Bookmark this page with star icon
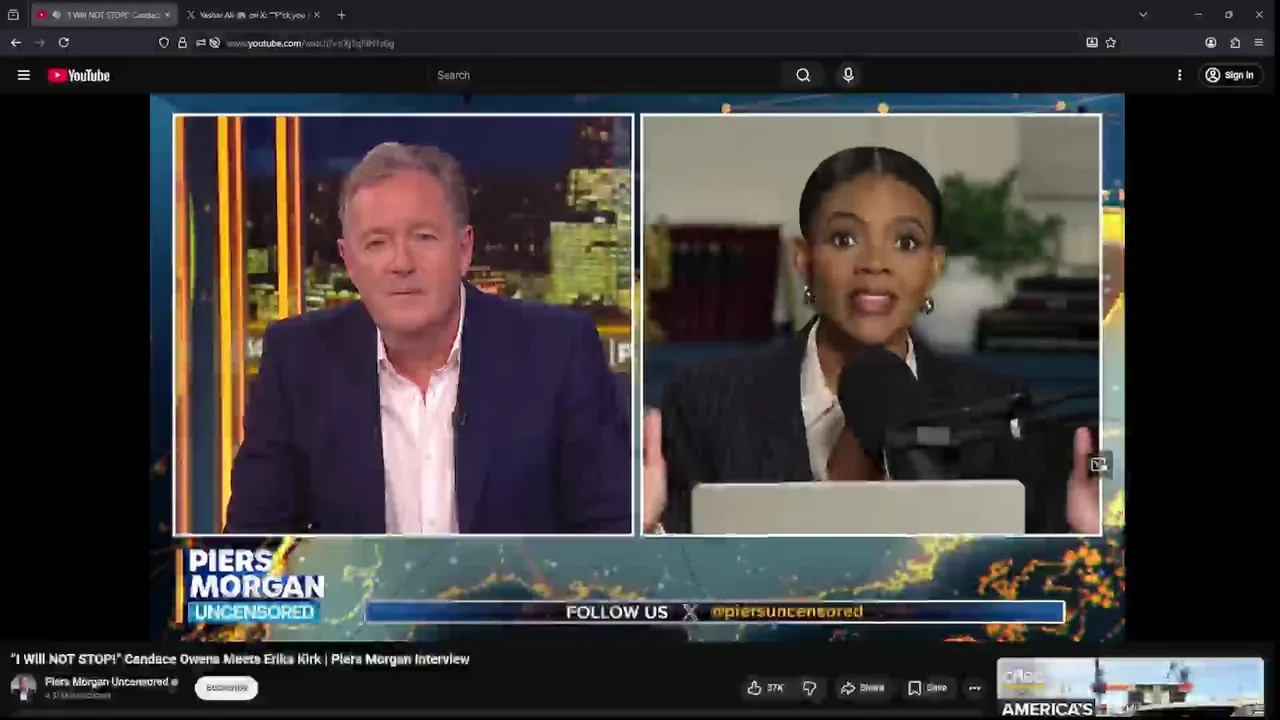 [x=1111, y=43]
